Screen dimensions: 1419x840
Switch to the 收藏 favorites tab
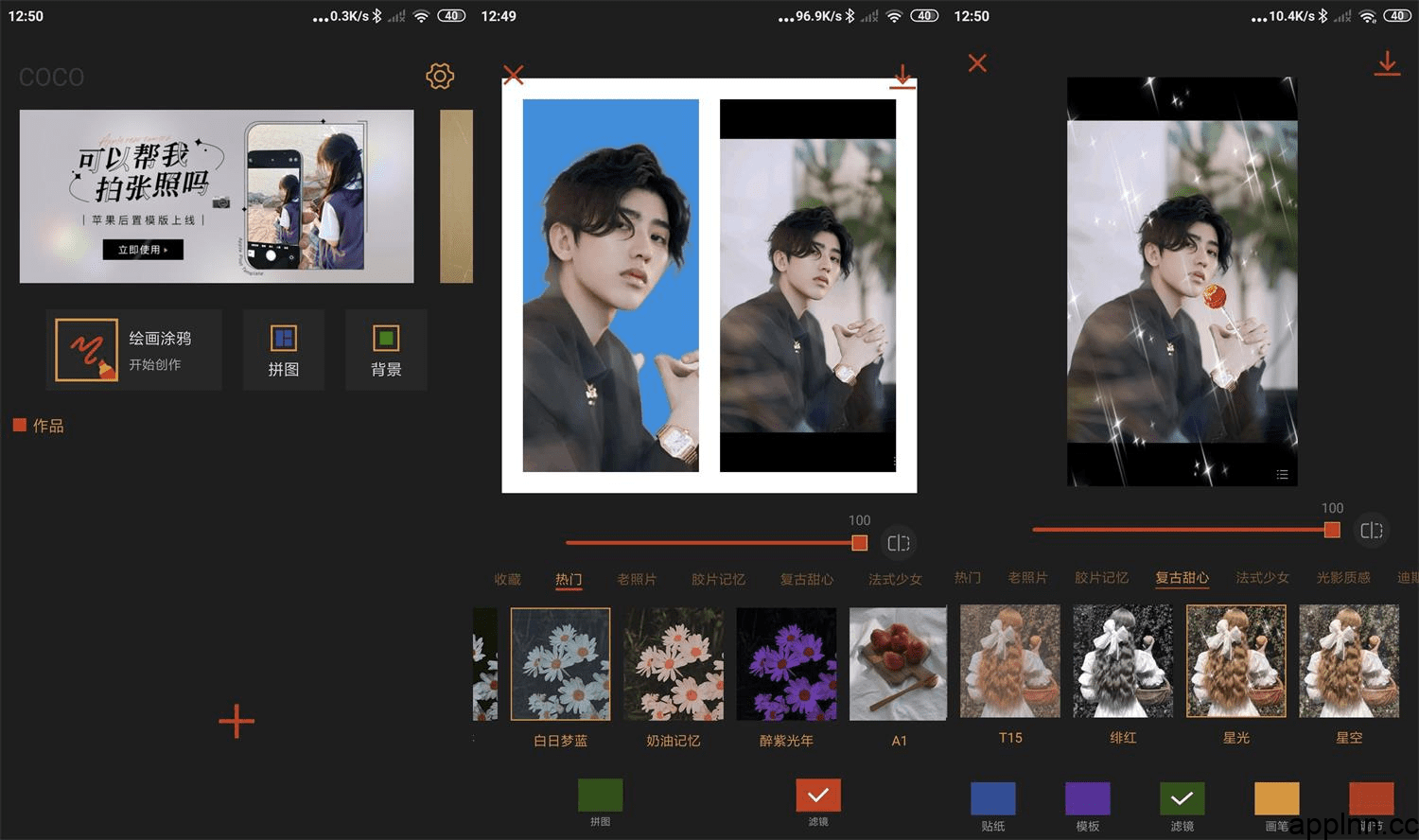click(507, 579)
